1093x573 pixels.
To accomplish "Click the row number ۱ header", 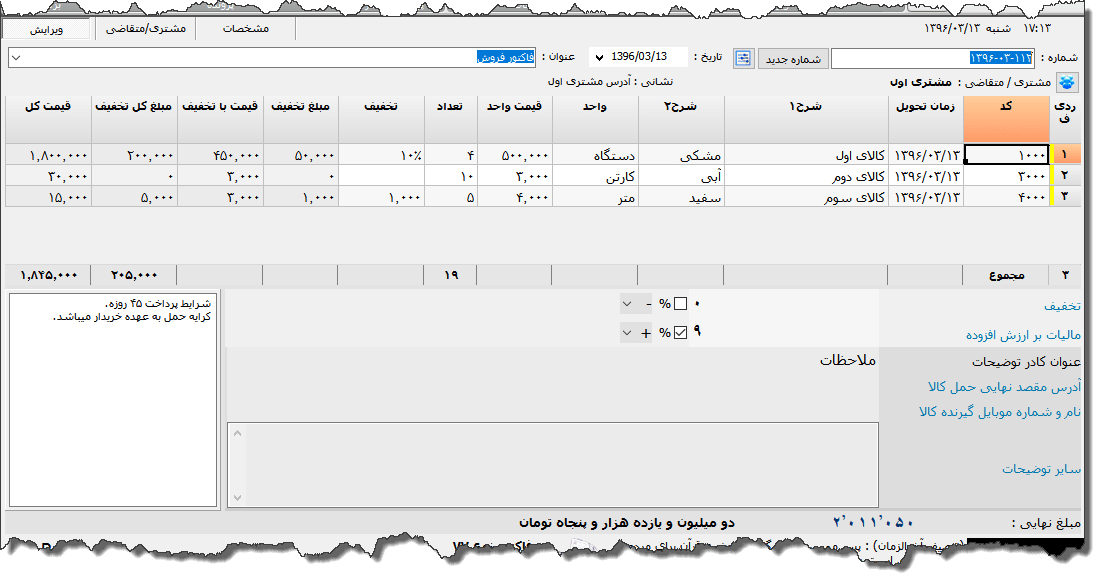I will pyautogui.click(x=1065, y=155).
